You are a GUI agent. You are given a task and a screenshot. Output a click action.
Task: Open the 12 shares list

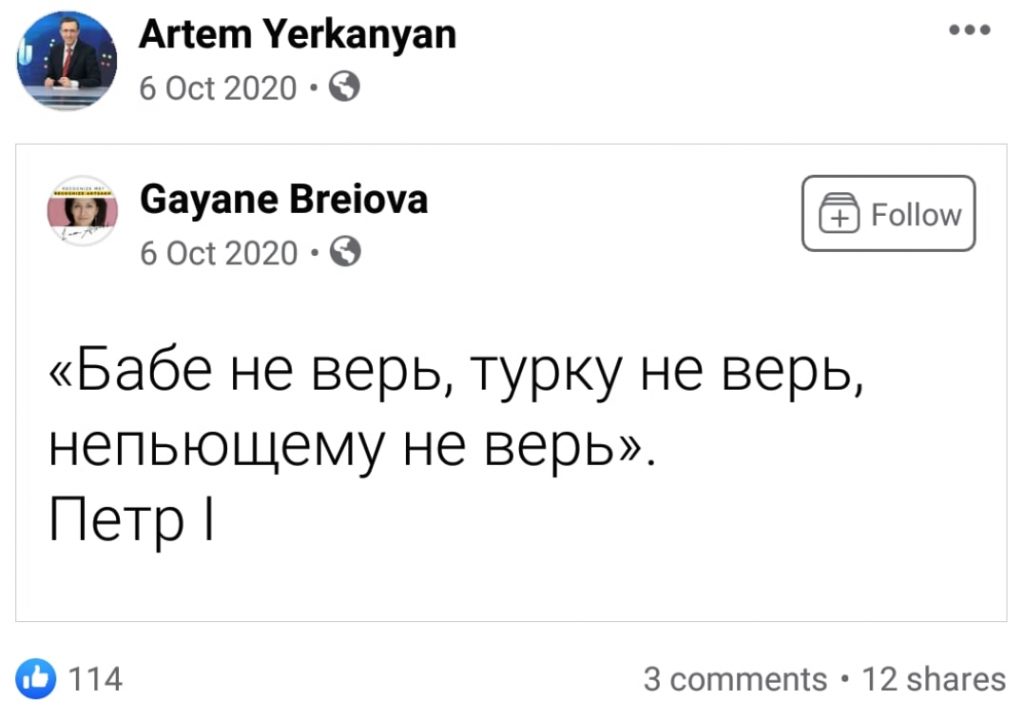click(x=934, y=680)
